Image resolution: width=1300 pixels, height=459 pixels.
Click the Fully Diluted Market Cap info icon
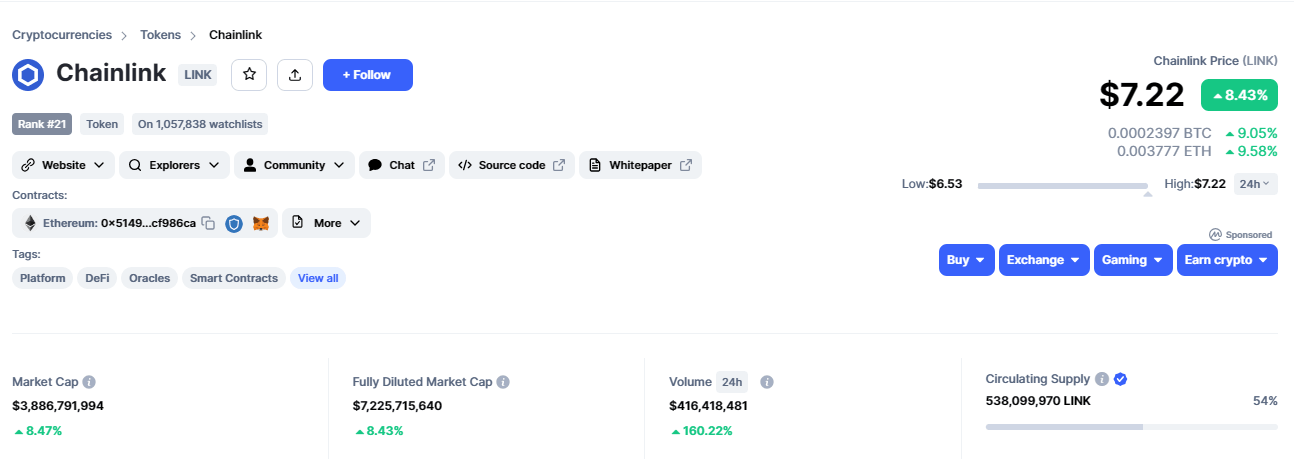503,382
